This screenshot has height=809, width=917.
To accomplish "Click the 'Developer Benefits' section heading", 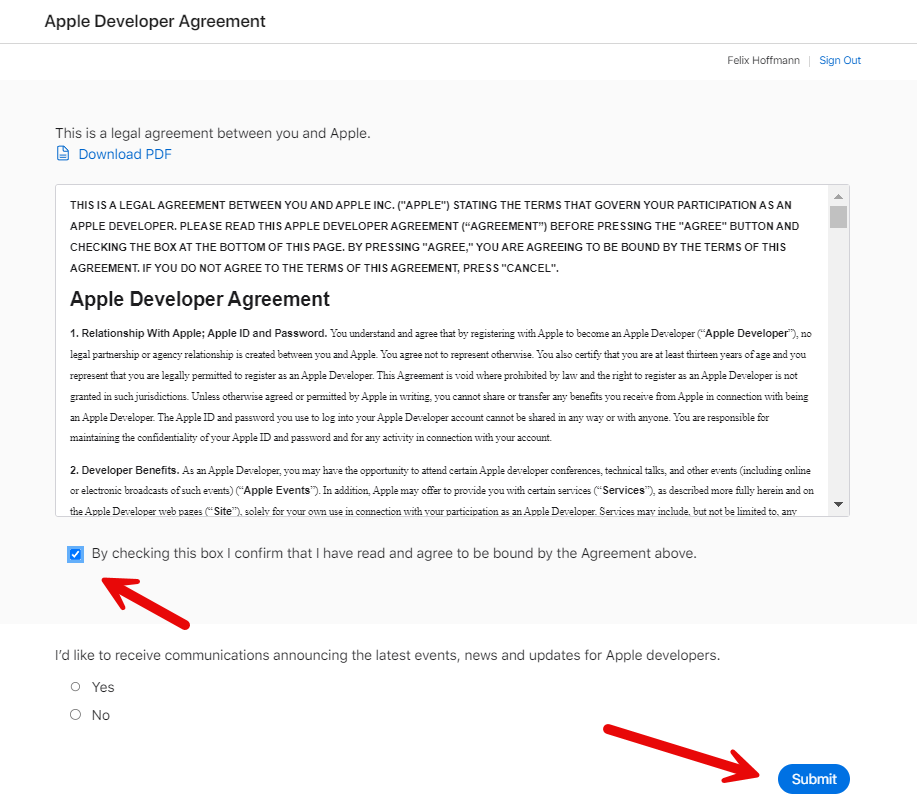I will 124,470.
